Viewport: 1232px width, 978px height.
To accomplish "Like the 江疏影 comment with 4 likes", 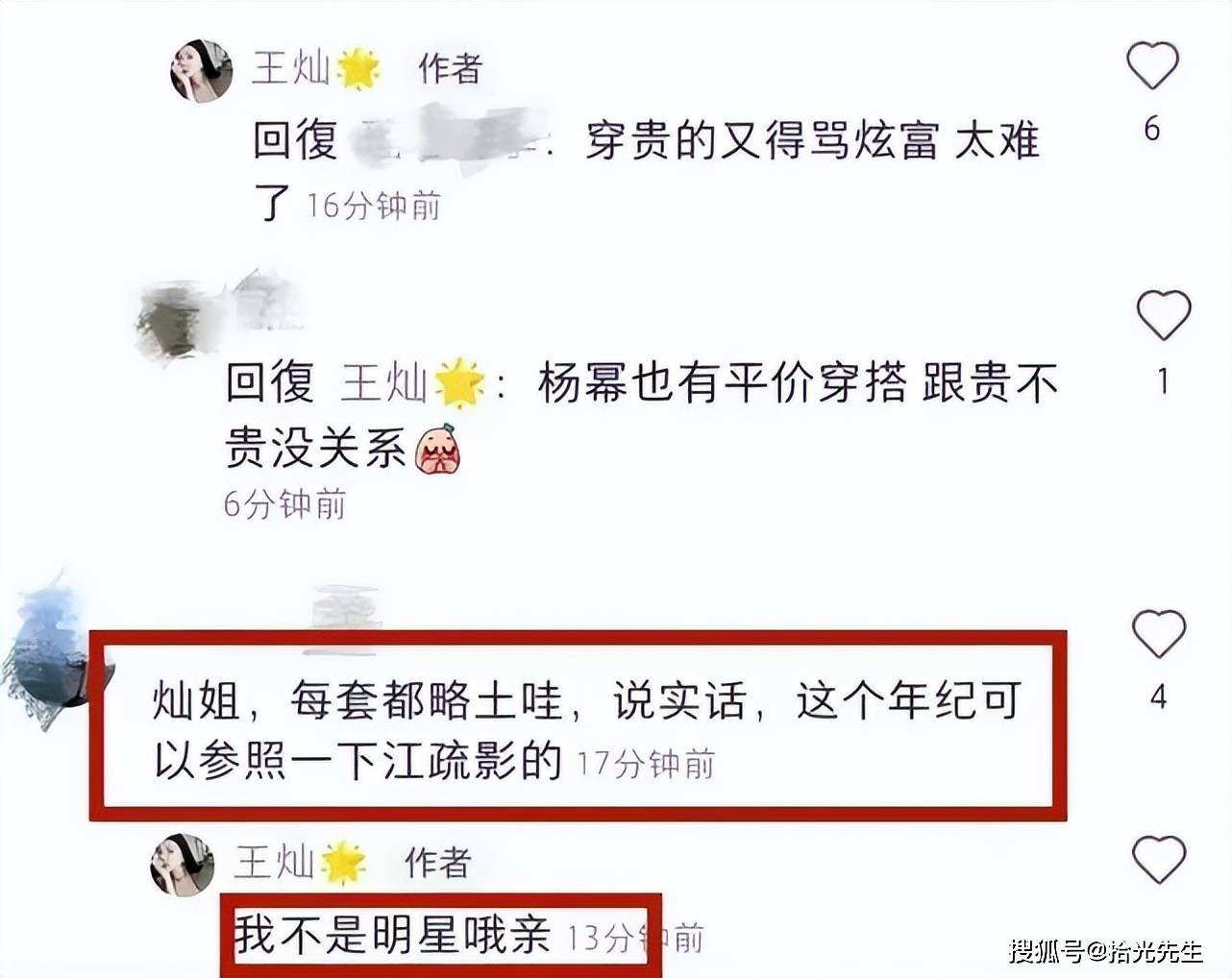I will point(1159,633).
